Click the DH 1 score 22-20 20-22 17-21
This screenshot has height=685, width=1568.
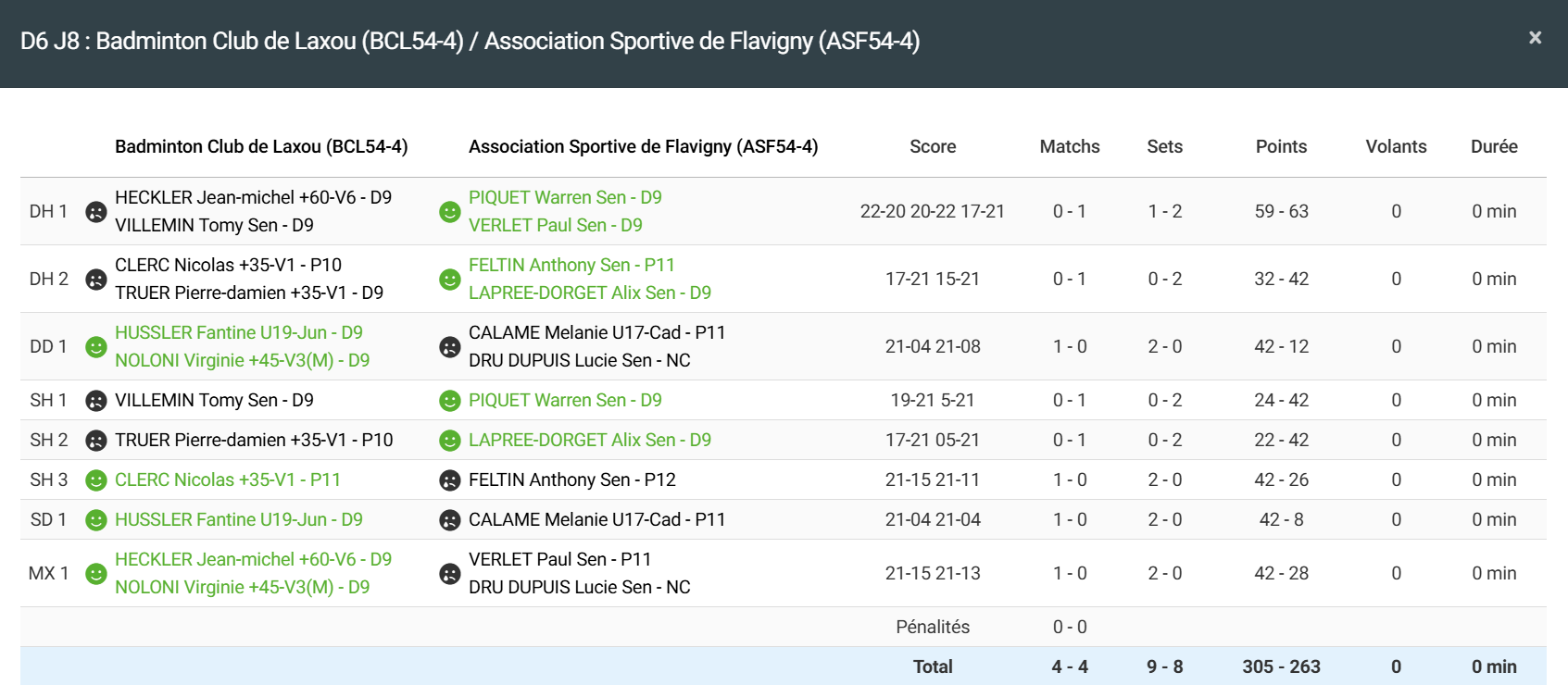932,212
